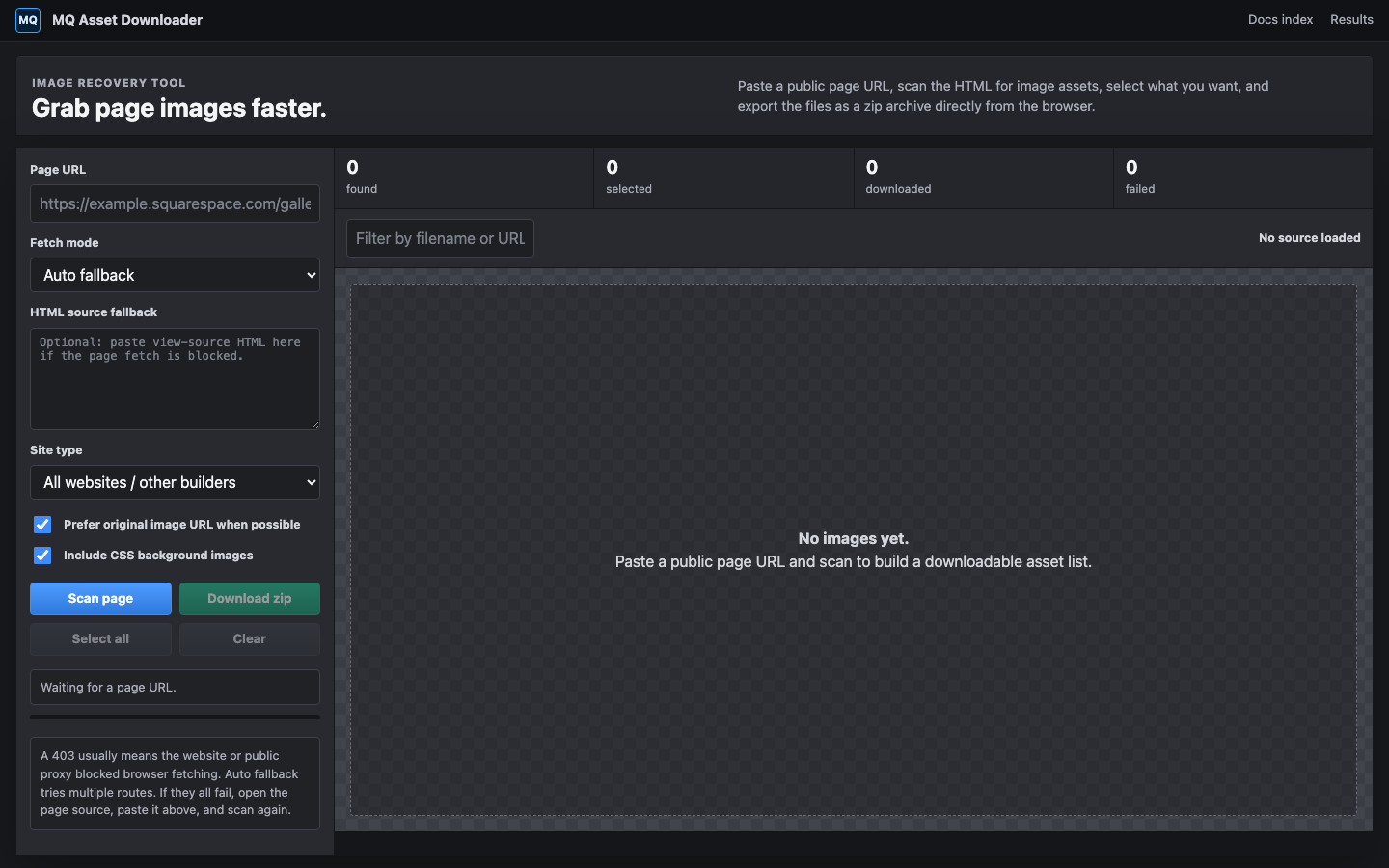Focus the Filter by filename or URL field
This screenshot has width=1389, height=868.
point(440,238)
